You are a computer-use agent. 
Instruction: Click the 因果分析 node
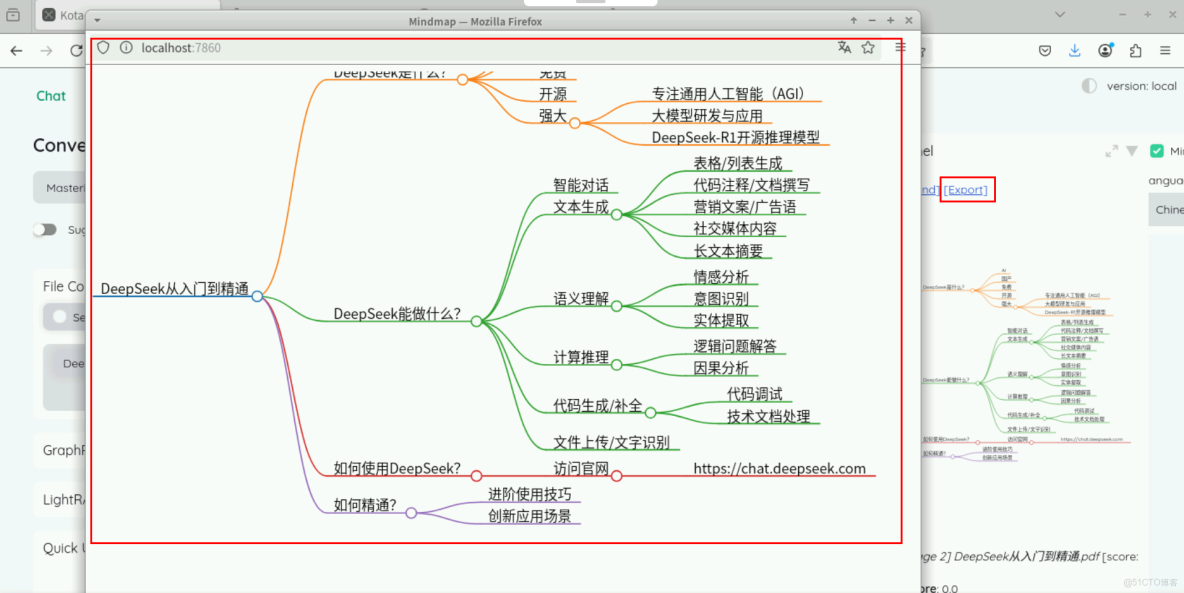(721, 368)
